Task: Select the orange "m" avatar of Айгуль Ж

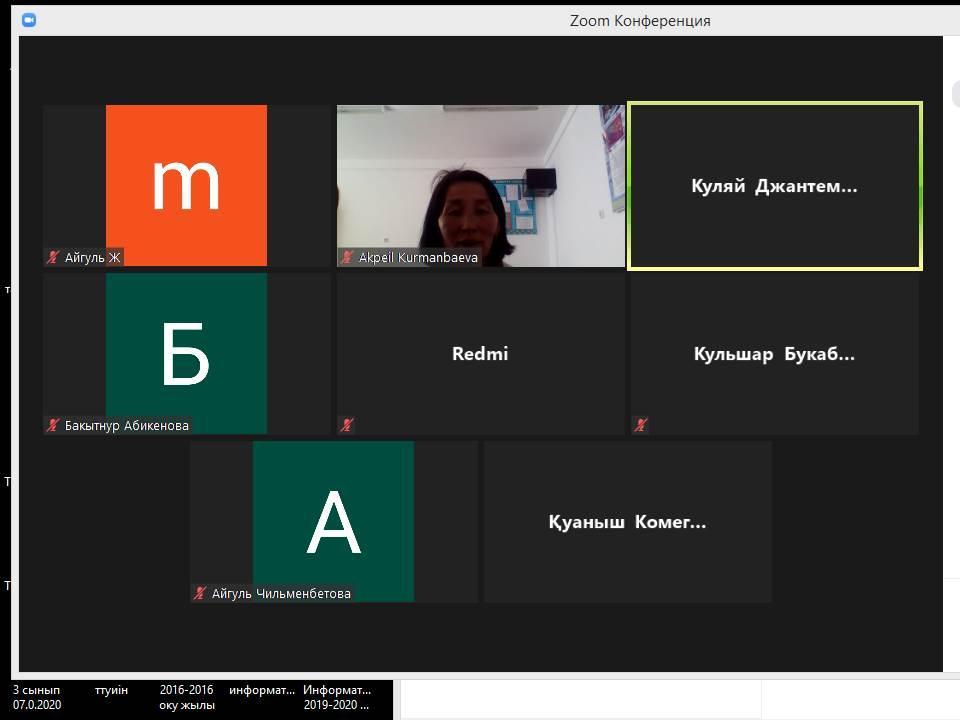Action: (x=184, y=185)
